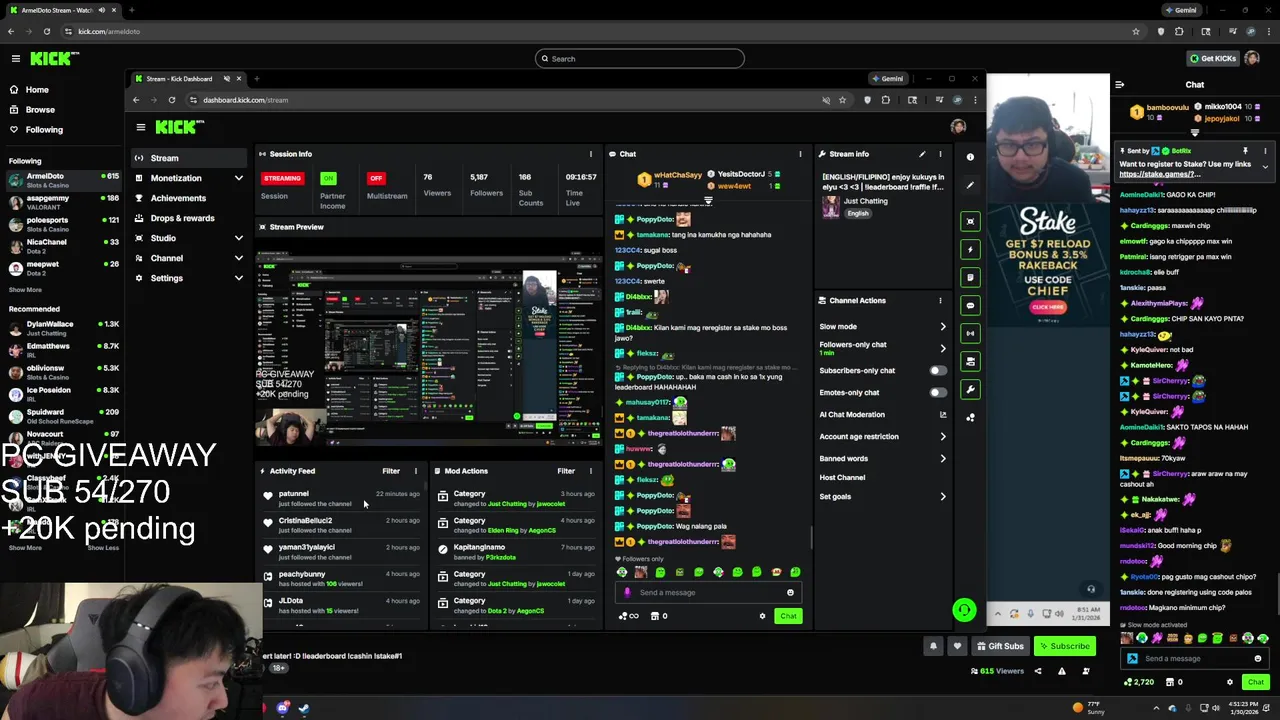Edit Stream info with the pencil icon
Viewport: 1280px width, 720px height.
[922, 154]
